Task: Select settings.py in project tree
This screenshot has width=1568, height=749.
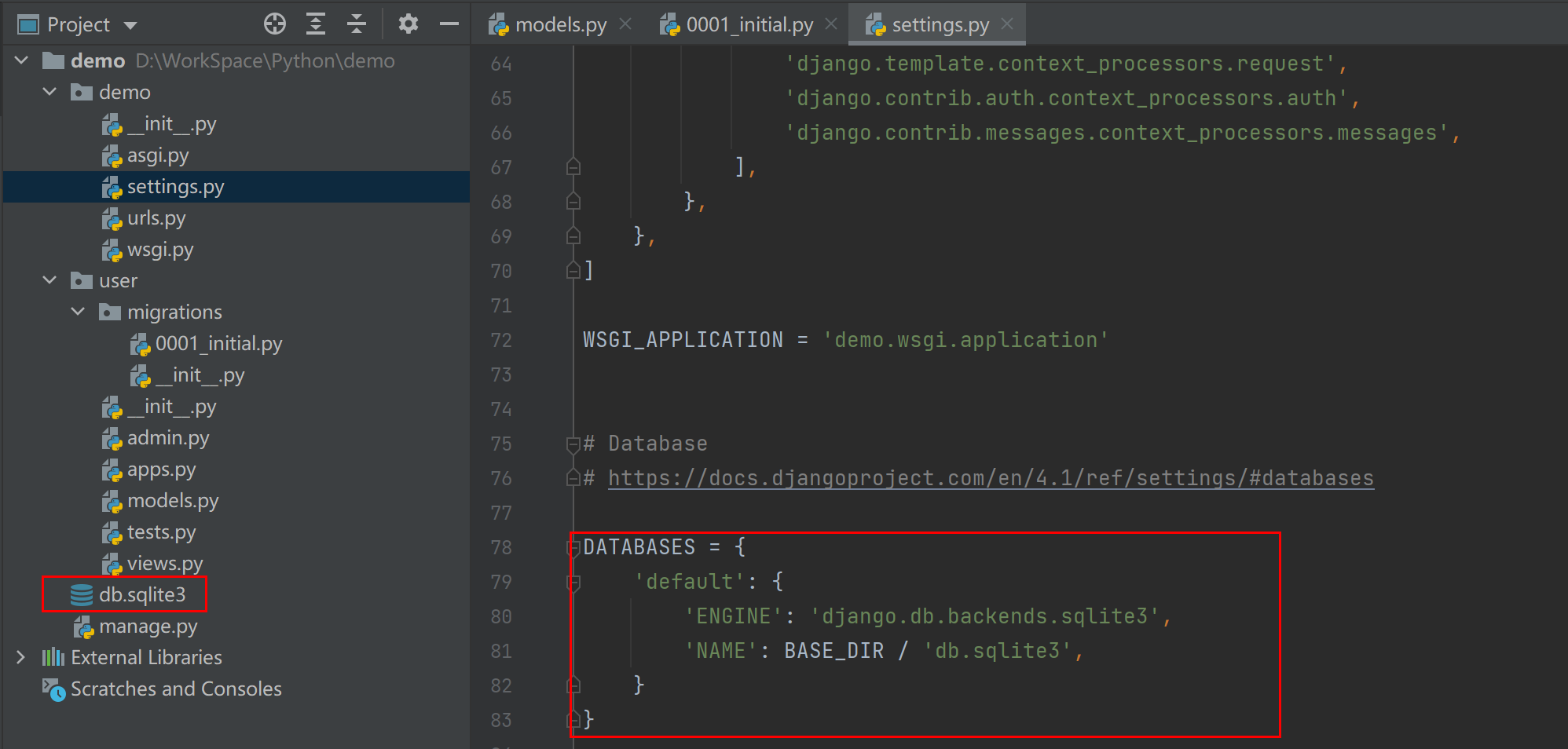Action: point(236,187)
